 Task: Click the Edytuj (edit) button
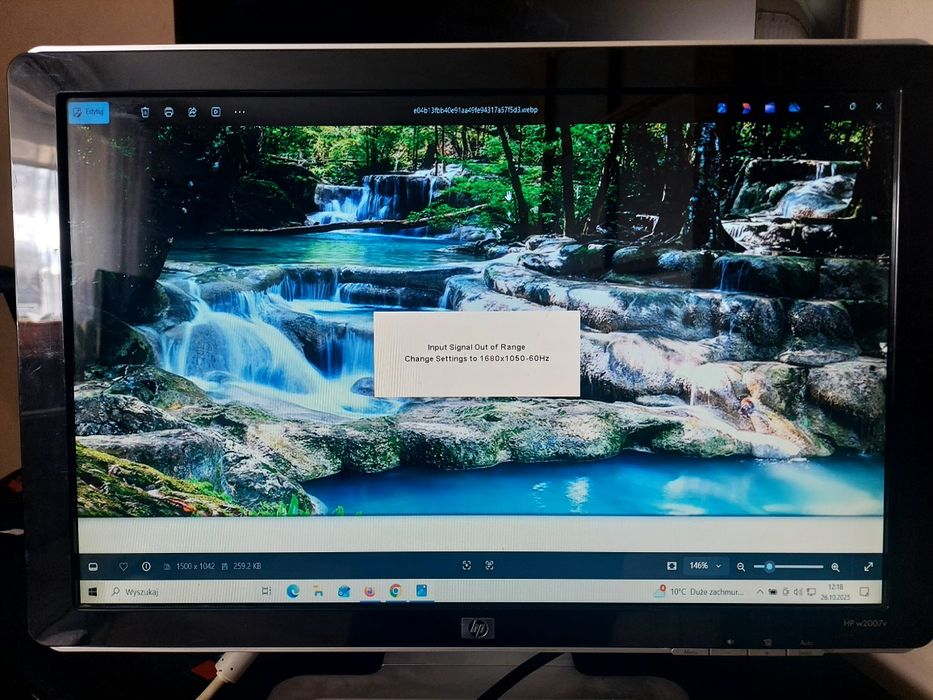[x=89, y=112]
